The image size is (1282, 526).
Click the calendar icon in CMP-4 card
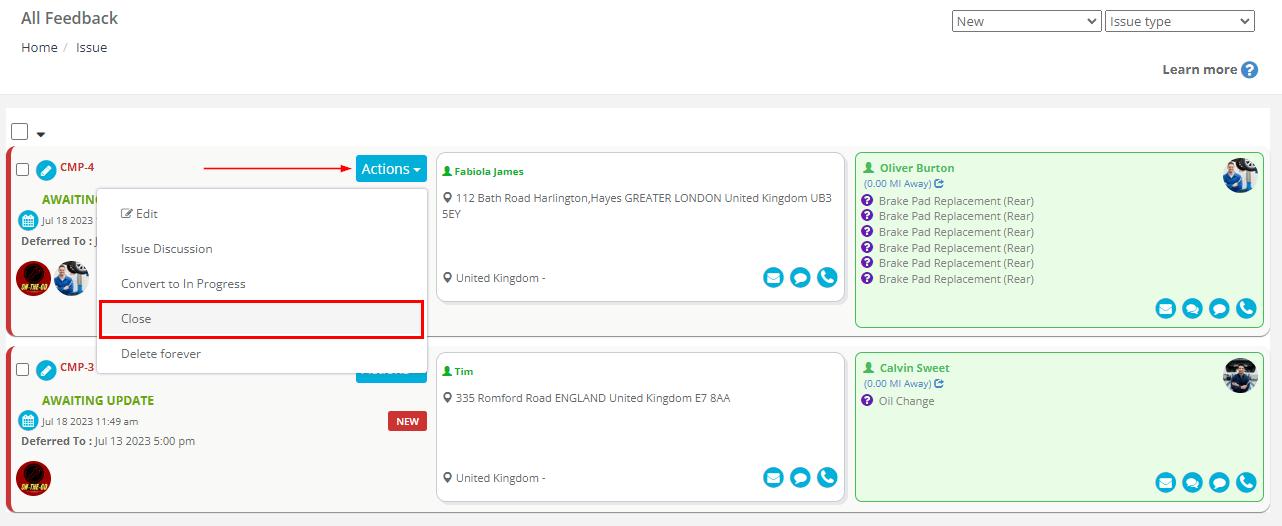tap(29, 221)
